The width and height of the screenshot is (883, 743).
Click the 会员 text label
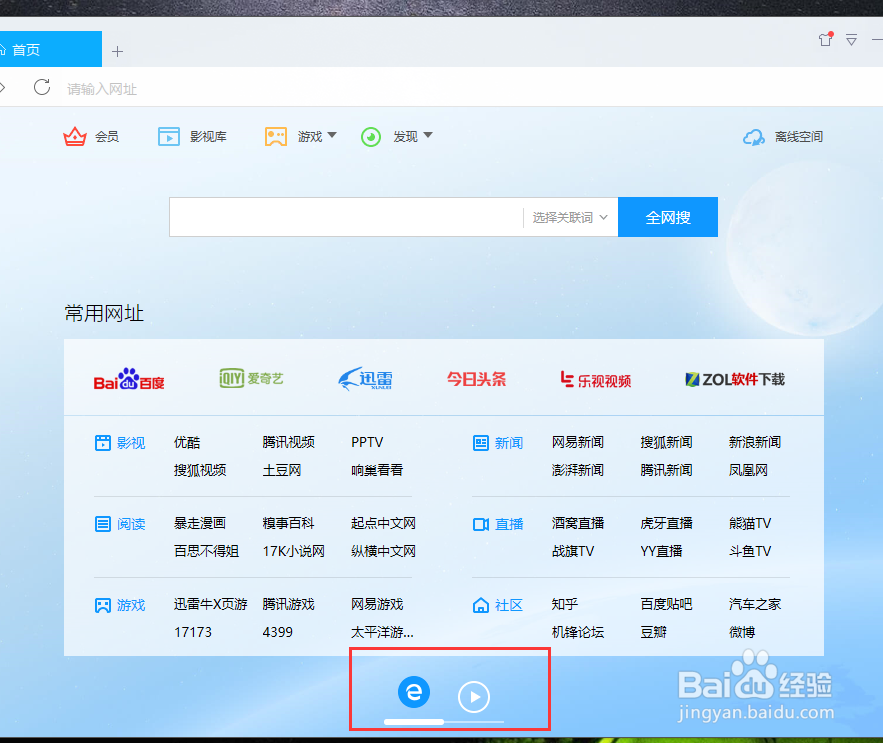[x=106, y=137]
